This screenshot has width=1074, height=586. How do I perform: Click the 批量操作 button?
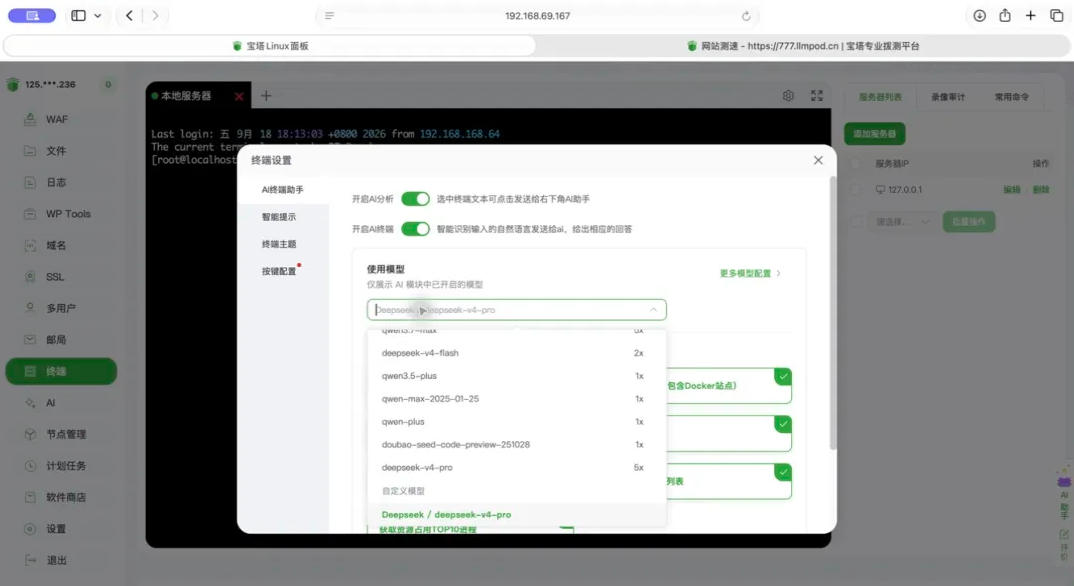[969, 222]
